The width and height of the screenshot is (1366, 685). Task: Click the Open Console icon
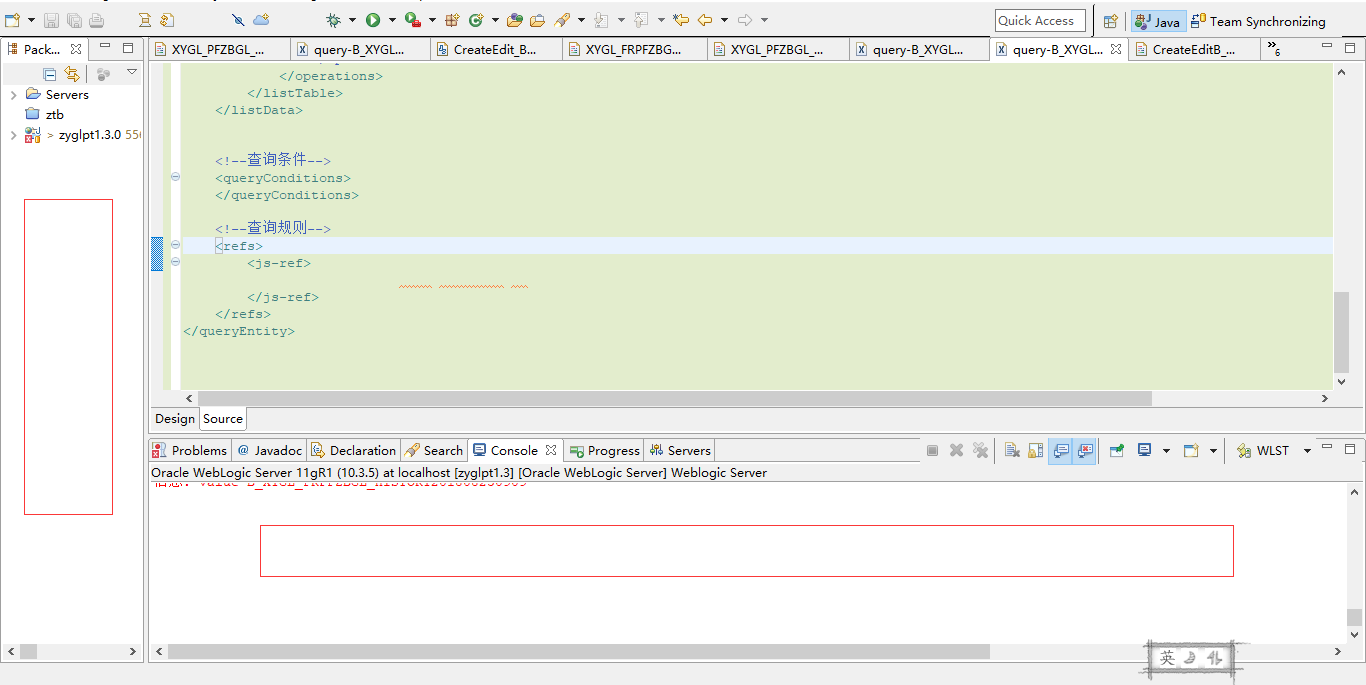(x=1191, y=451)
